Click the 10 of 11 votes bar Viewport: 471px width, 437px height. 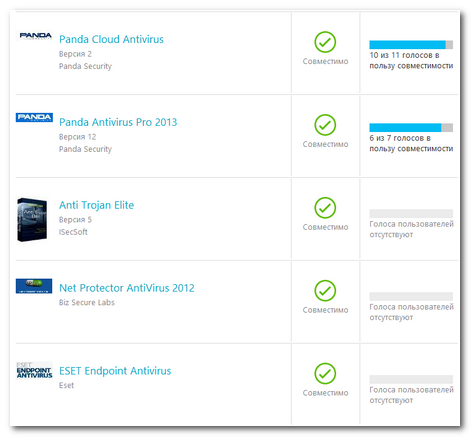(x=411, y=45)
